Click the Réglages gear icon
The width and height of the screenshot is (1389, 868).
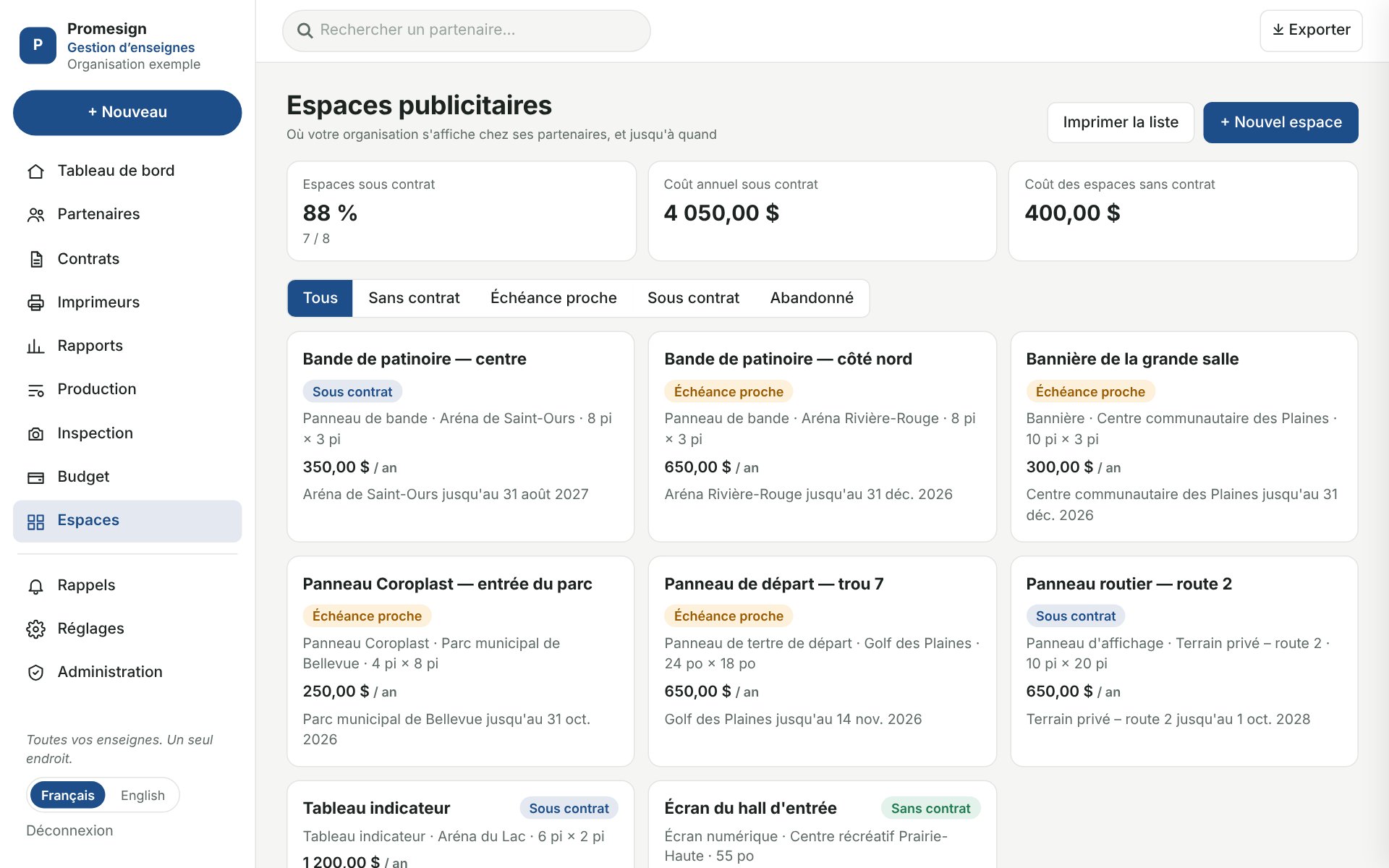pos(35,629)
